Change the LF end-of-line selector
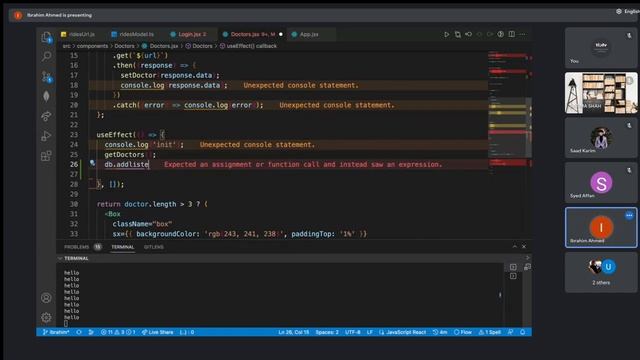Screen dimensions: 640x360 [369, 332]
